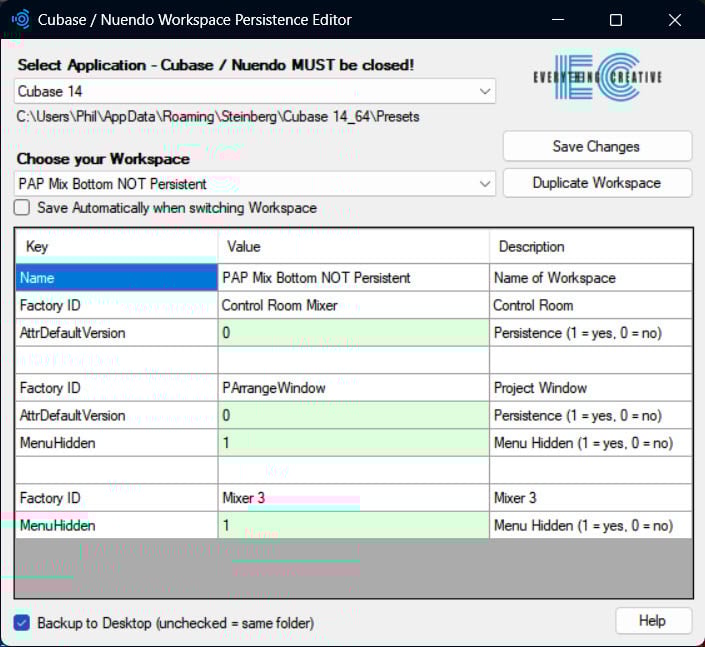The width and height of the screenshot is (705, 647).
Task: Click Project Window description cell
Action: tap(591, 388)
